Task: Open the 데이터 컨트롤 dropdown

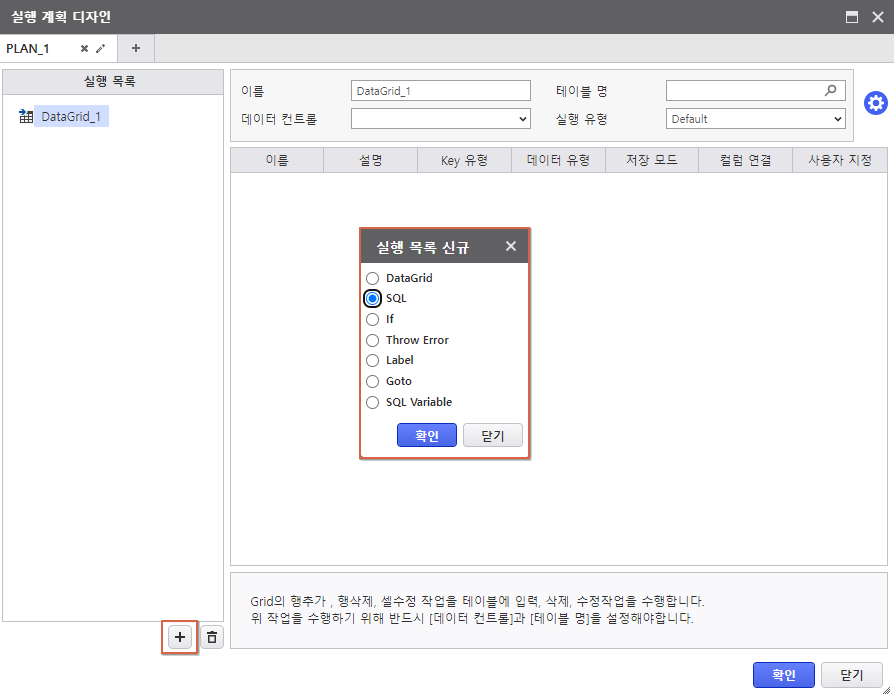Action: click(x=440, y=119)
